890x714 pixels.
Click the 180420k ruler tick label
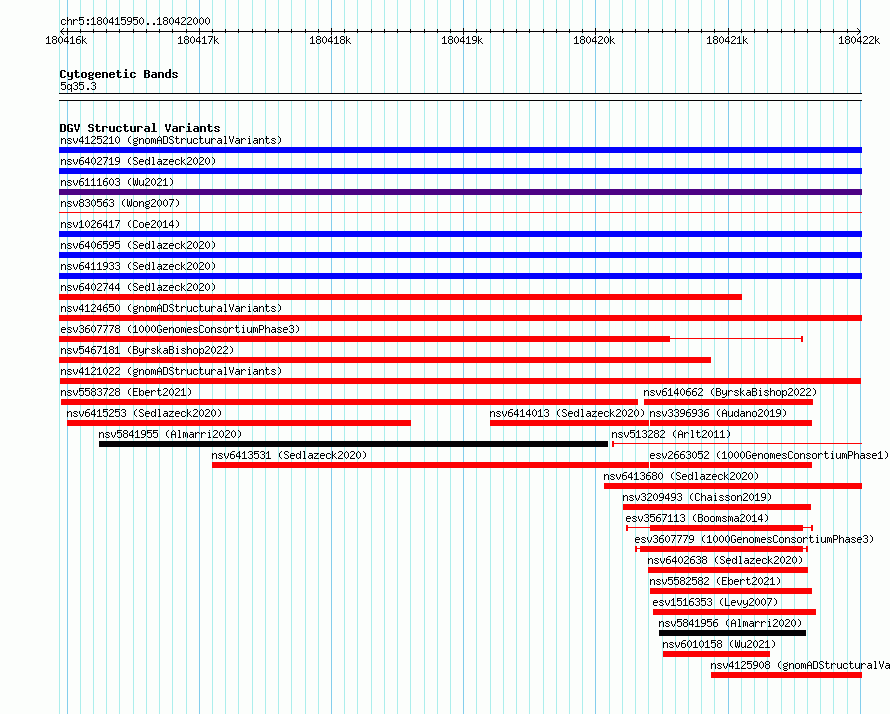[x=594, y=40]
